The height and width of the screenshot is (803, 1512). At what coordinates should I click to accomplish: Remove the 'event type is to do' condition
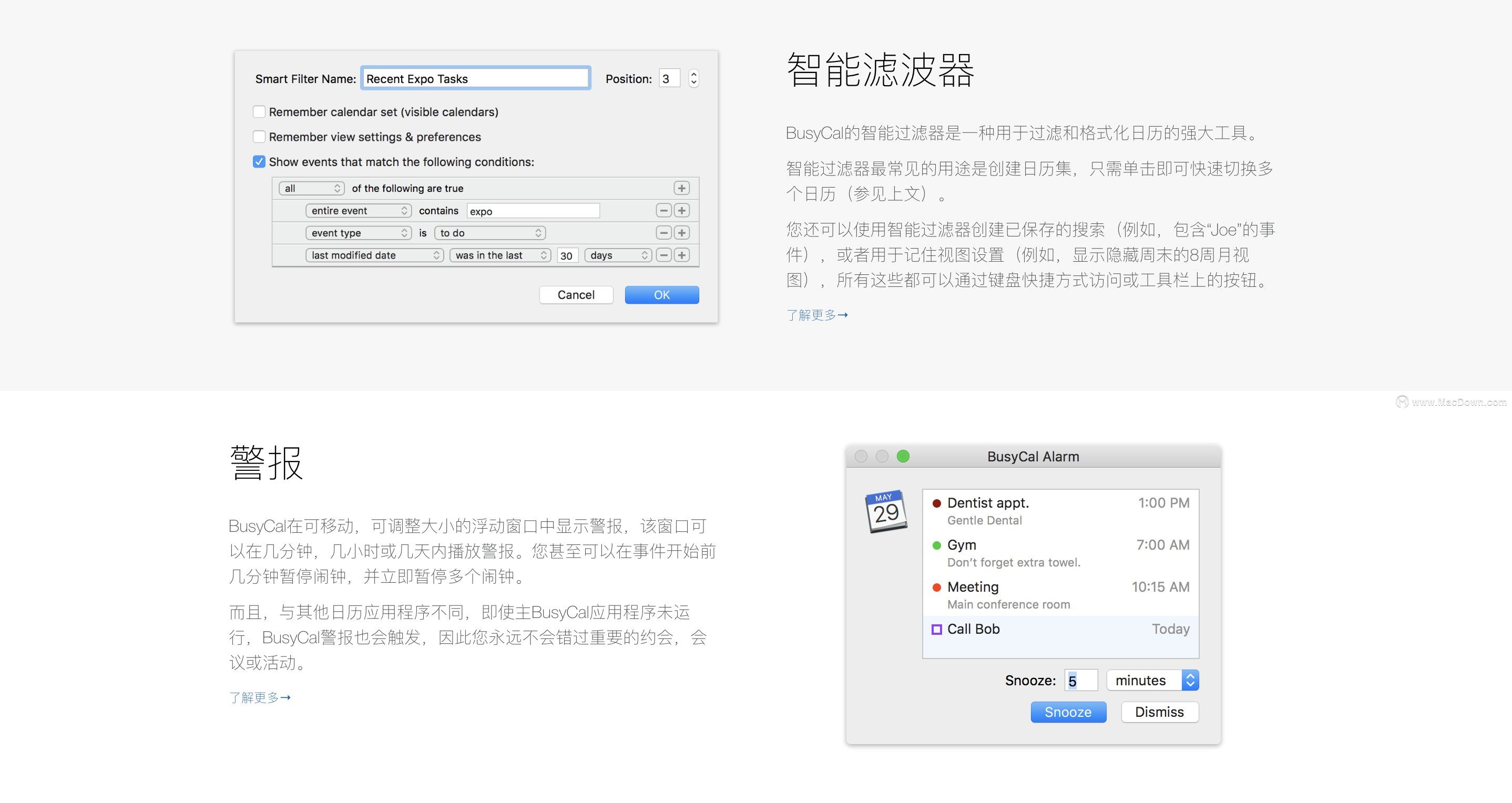663,233
